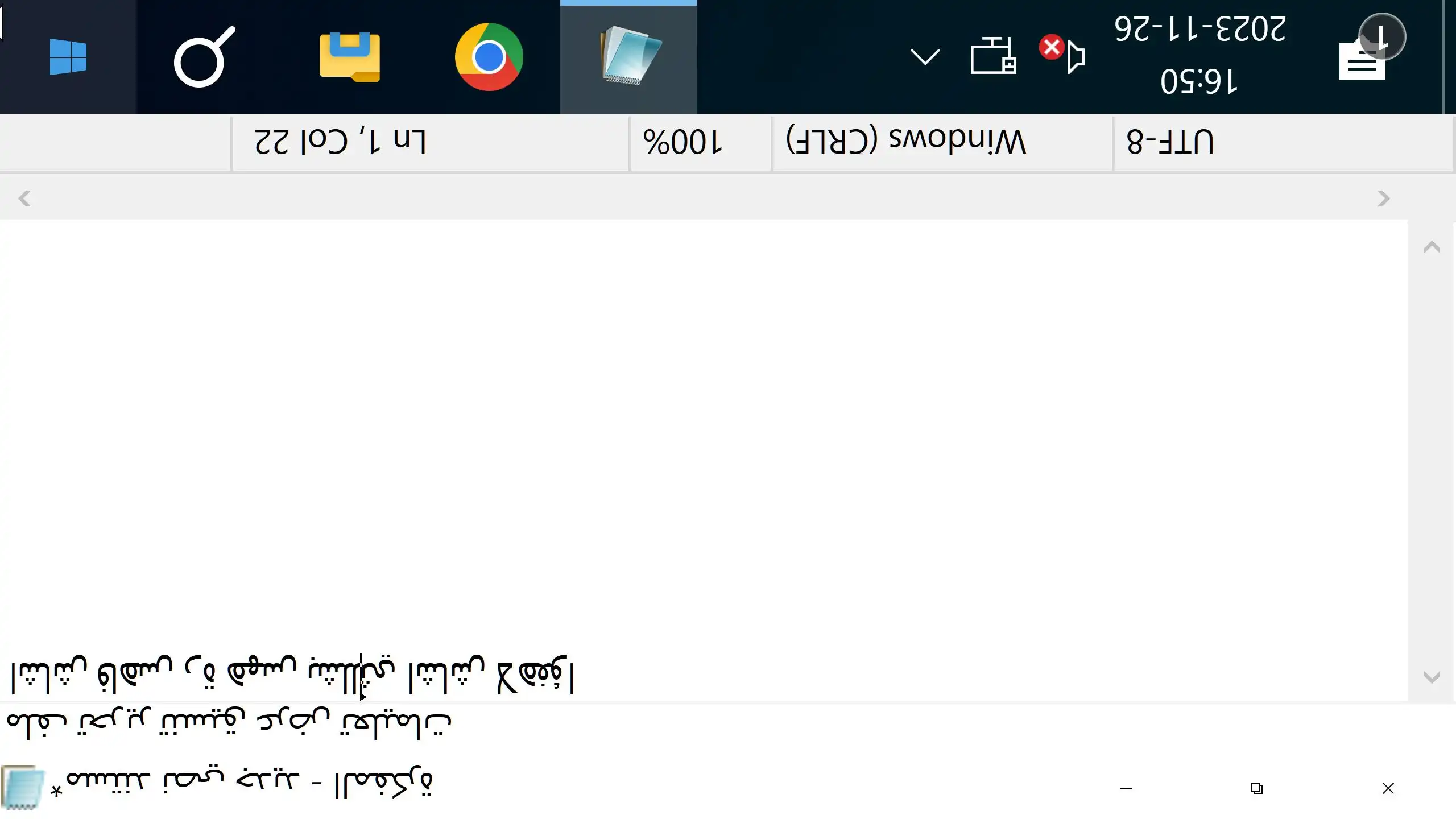Open the network status tray icon
Viewport: 1456px width, 819px height.
click(992, 57)
